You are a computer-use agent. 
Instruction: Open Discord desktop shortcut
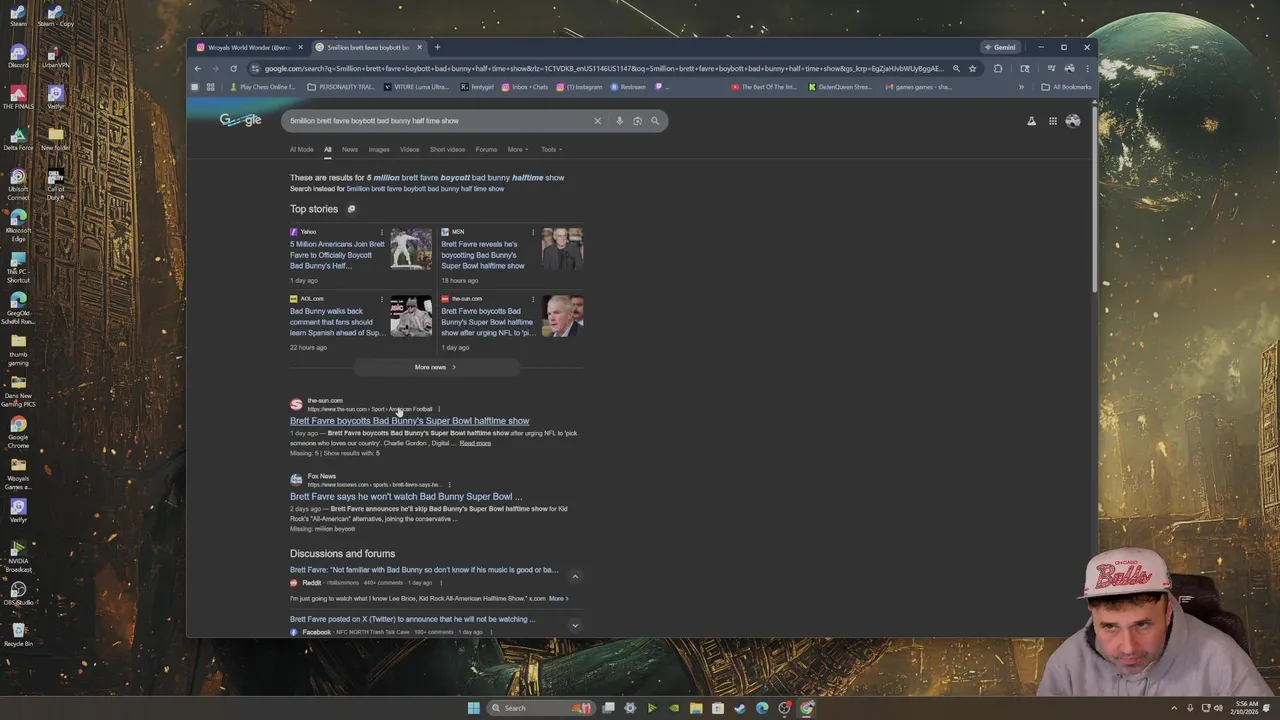[x=18, y=56]
